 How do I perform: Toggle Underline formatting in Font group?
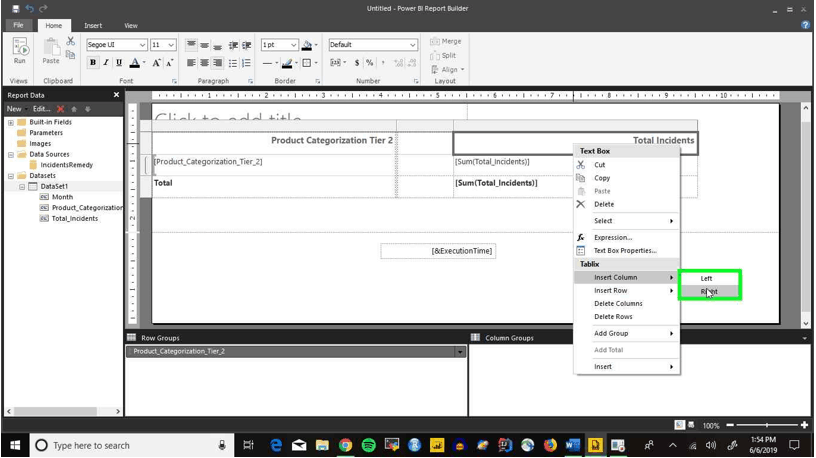119,62
